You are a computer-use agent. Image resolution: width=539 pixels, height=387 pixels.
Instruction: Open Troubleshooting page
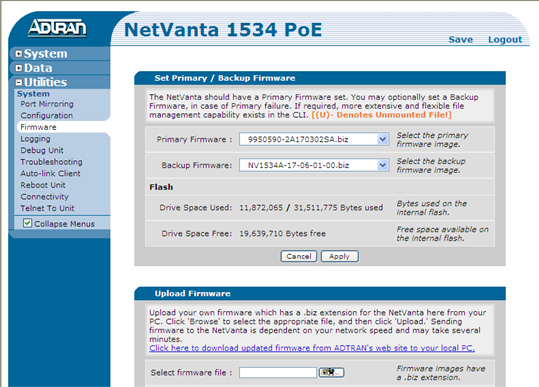coord(51,162)
